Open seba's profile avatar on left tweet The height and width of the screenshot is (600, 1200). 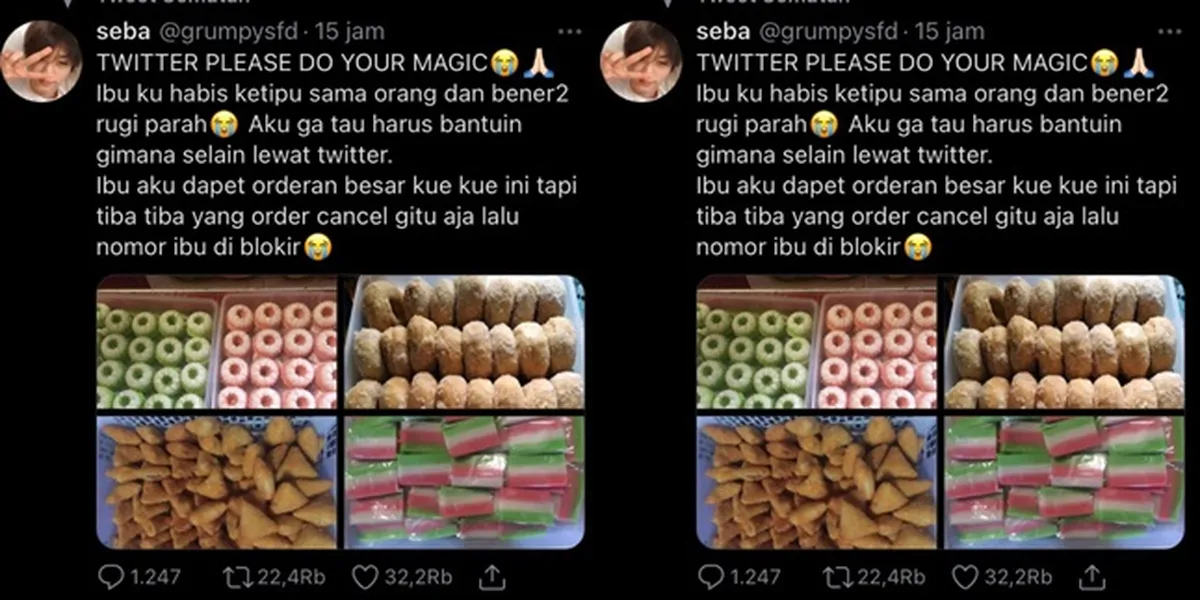coord(41,61)
